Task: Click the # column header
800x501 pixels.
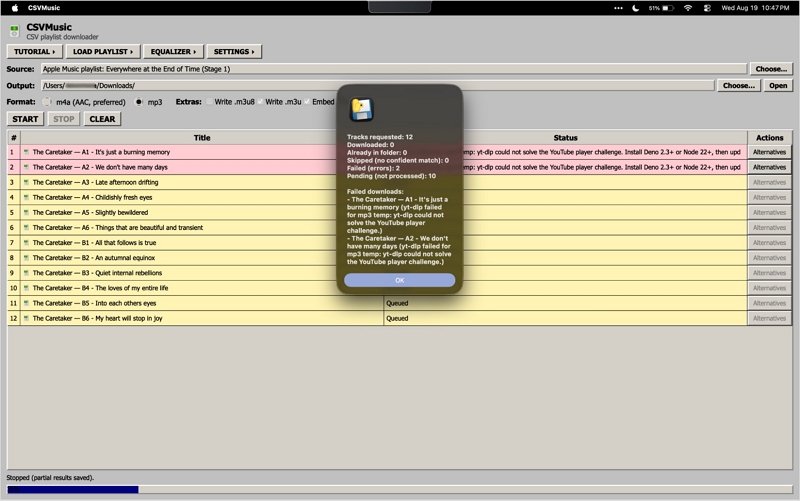Action: tap(14, 138)
